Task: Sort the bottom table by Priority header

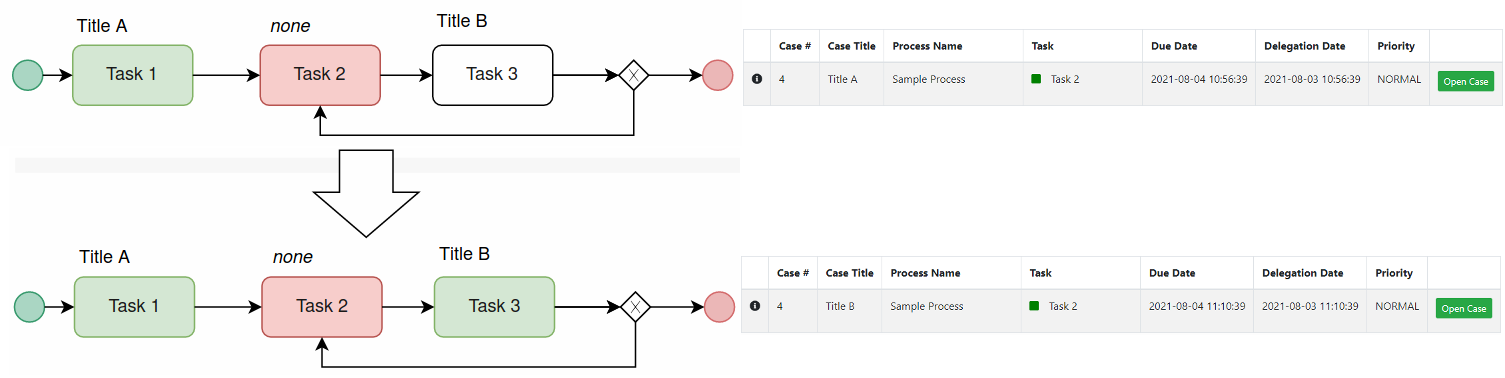Action: [1394, 273]
